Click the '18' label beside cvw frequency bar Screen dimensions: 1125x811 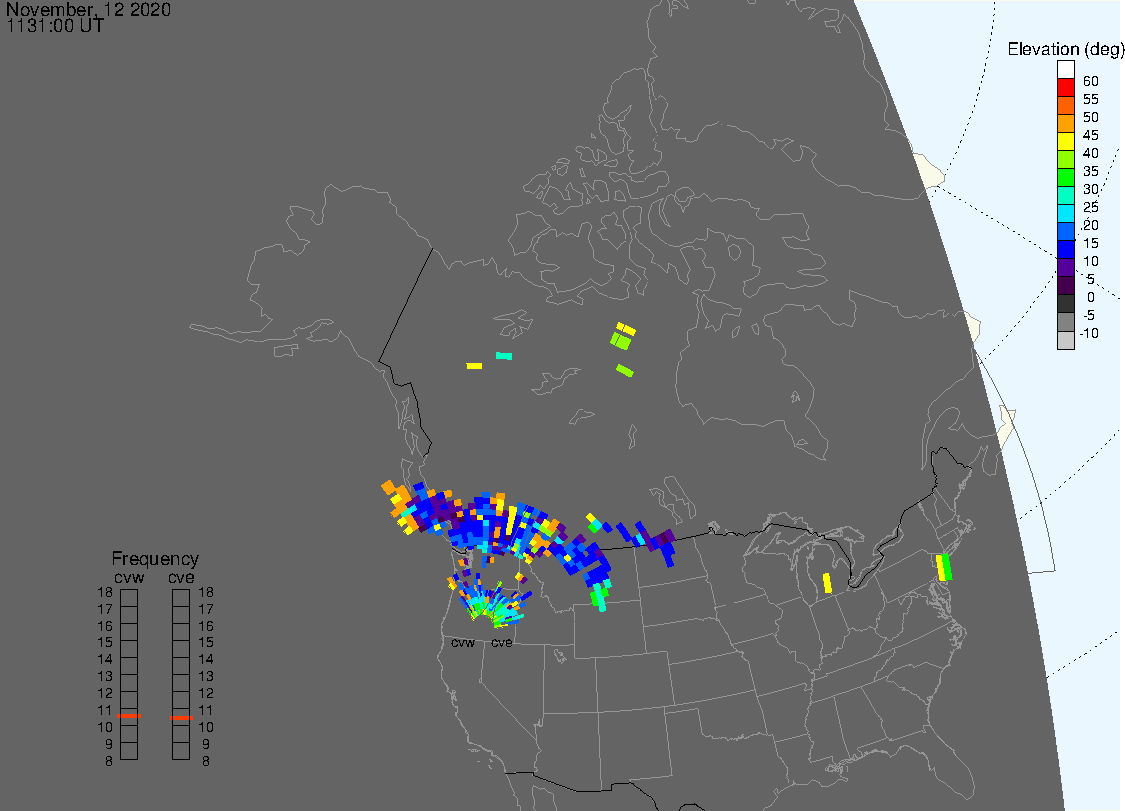tap(105, 592)
